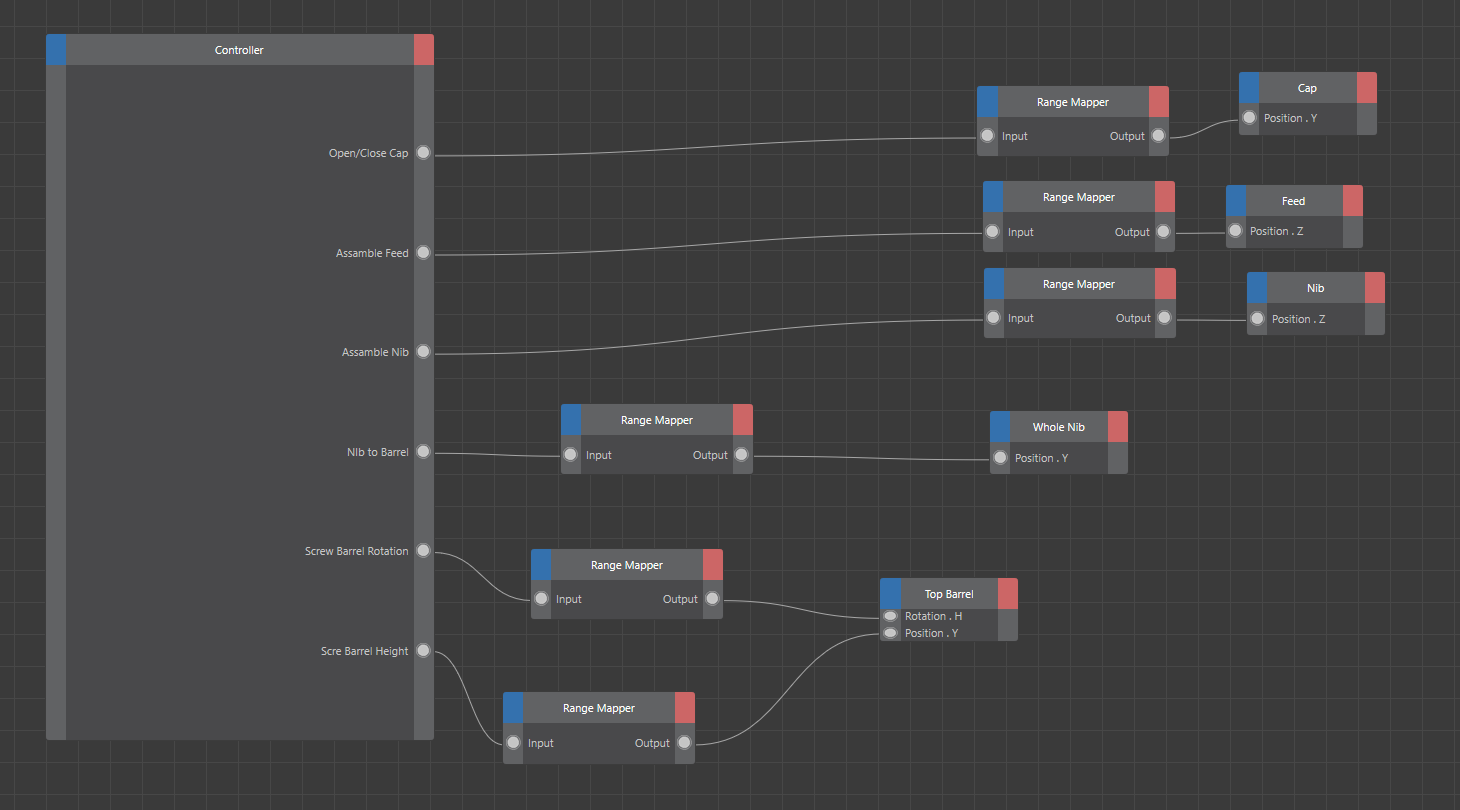Click the Cap node's Position . Y port
Screen dimensions: 1460x810
1249,118
